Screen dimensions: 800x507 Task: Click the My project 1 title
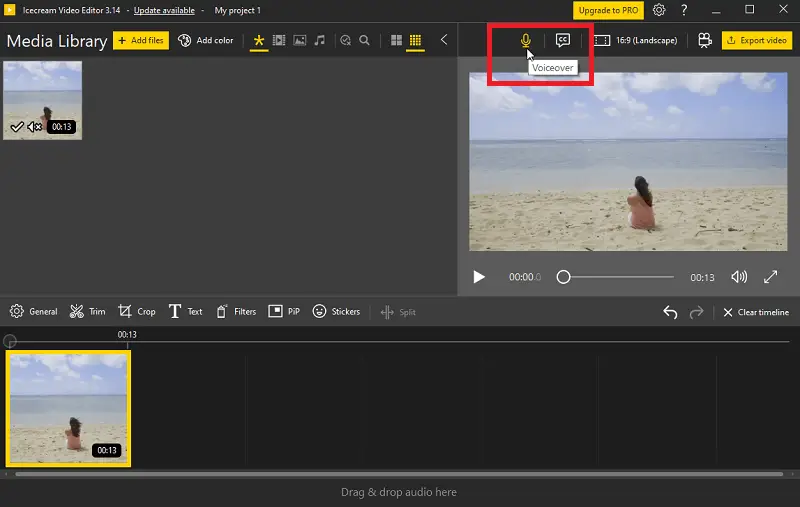[x=237, y=10]
